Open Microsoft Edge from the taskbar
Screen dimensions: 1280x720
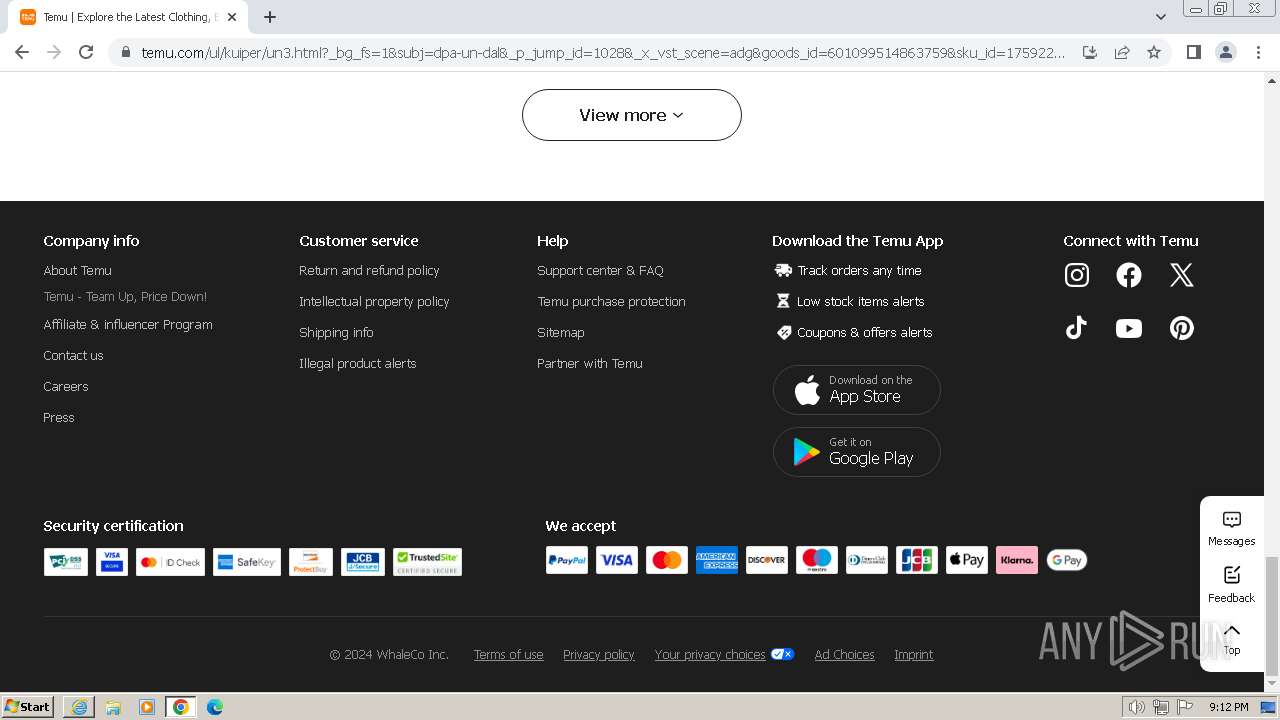pyautogui.click(x=214, y=707)
